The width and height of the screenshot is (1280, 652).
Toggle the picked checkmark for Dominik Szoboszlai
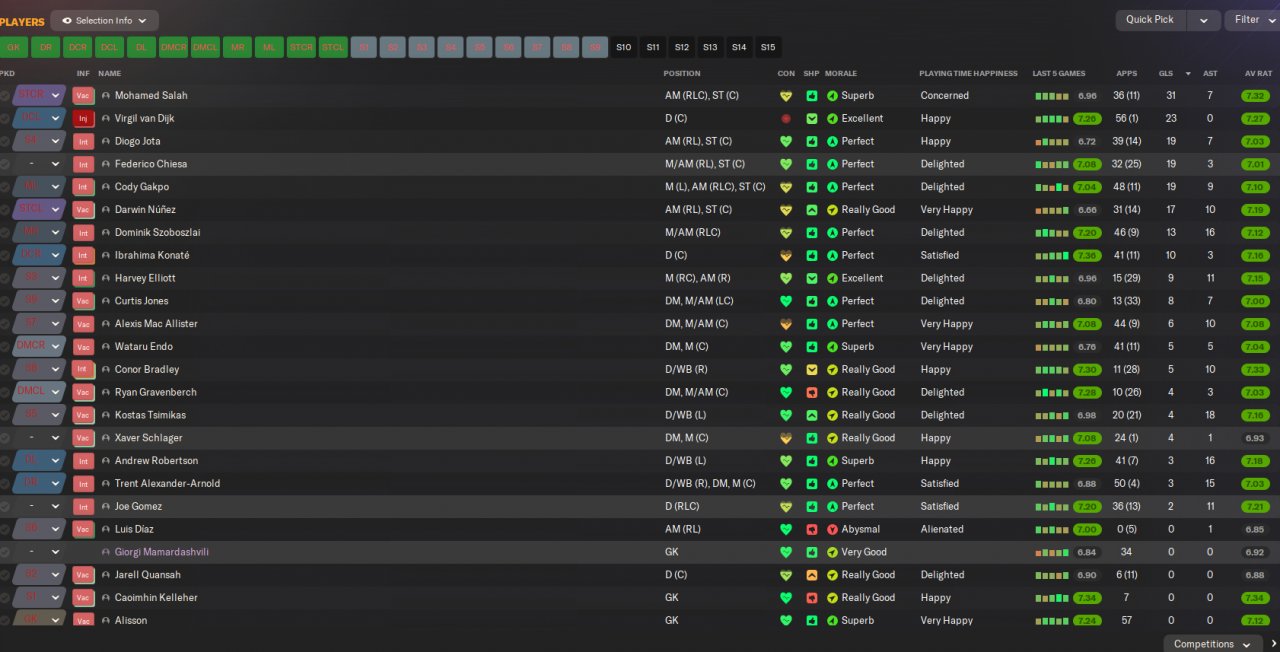pos(5,233)
